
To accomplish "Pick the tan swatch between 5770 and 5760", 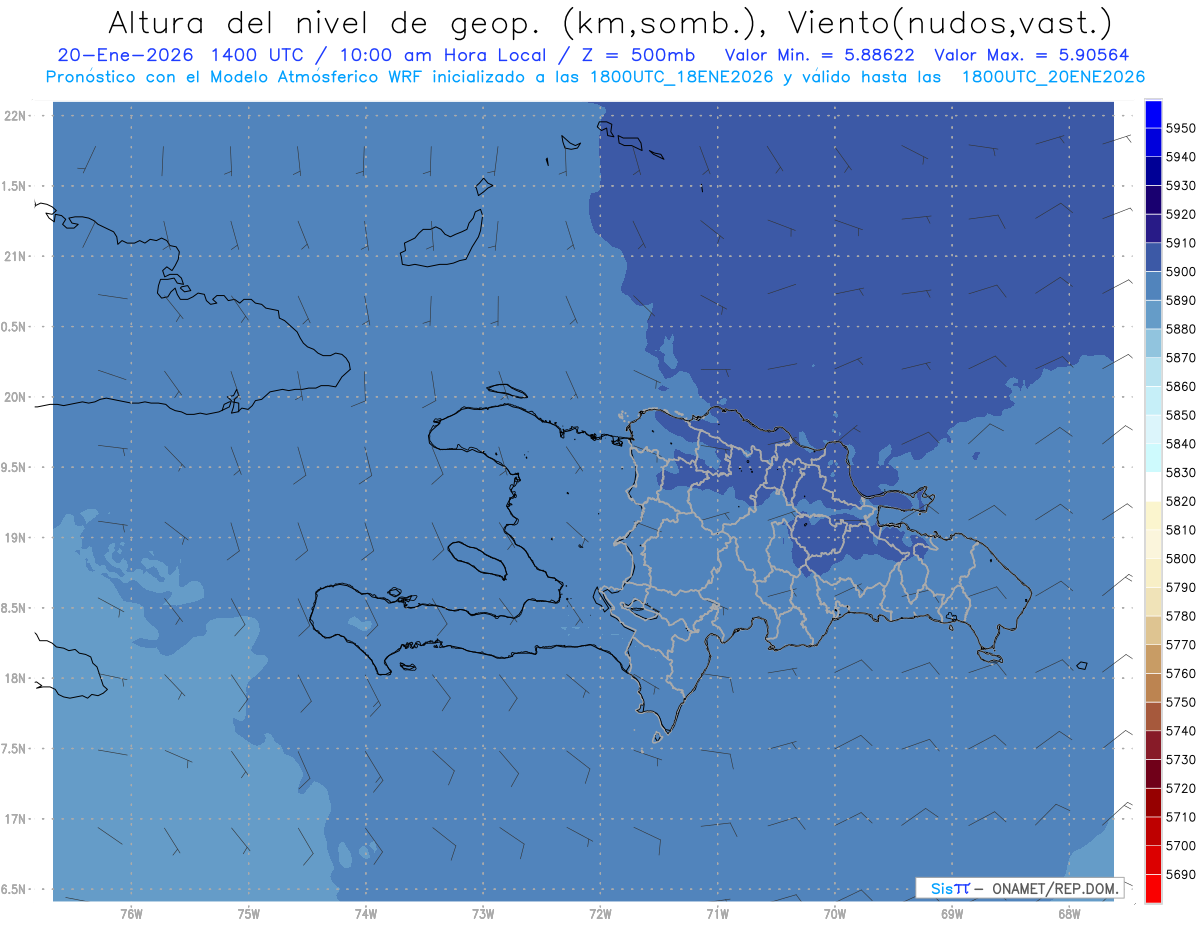I will 1153,659.
